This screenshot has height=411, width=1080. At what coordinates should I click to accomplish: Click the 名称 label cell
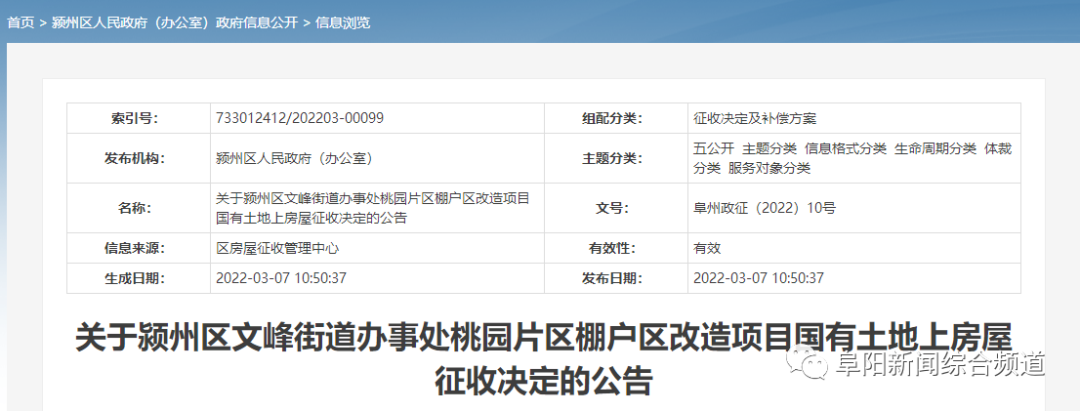(138, 208)
